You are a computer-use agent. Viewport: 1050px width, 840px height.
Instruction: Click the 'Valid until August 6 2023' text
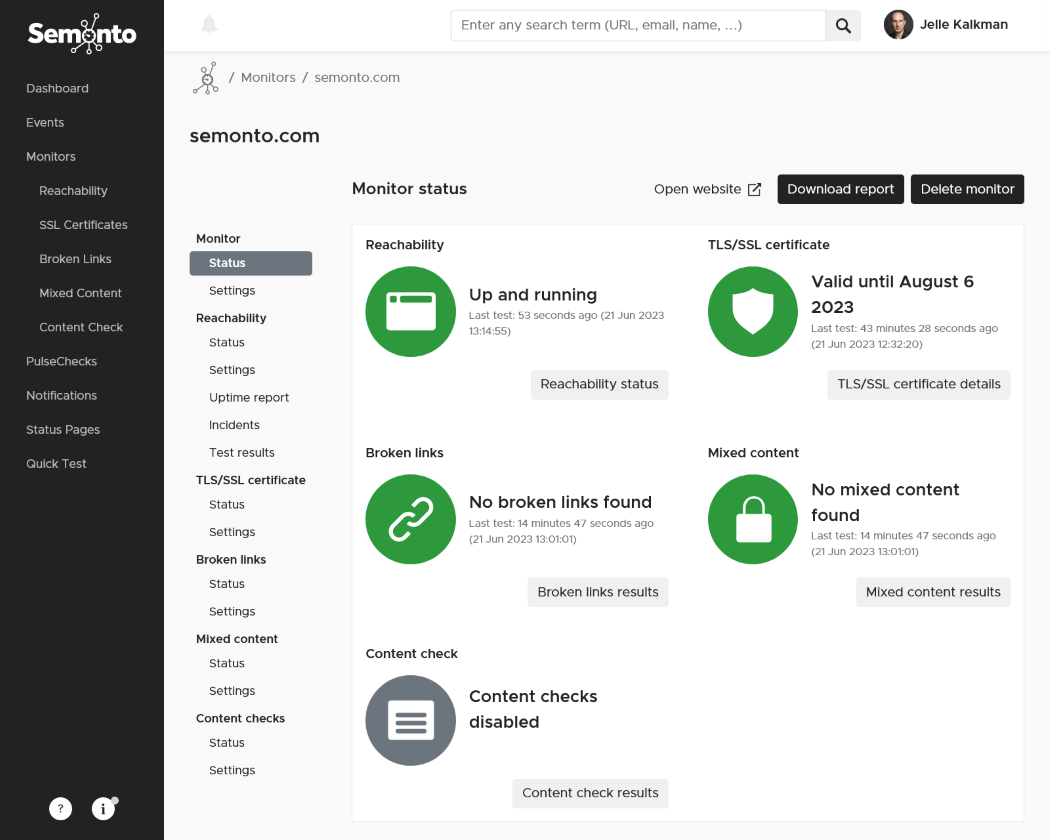[892, 294]
